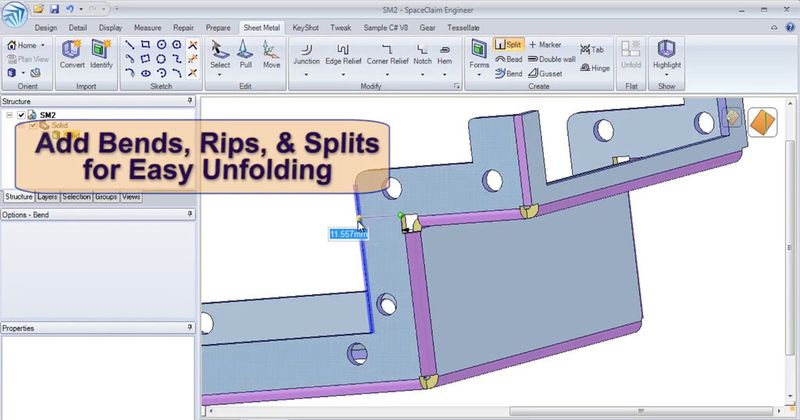Minimize the ribbon with the caret icon
Viewport: 800px width, 420px height.
pos(774,28)
